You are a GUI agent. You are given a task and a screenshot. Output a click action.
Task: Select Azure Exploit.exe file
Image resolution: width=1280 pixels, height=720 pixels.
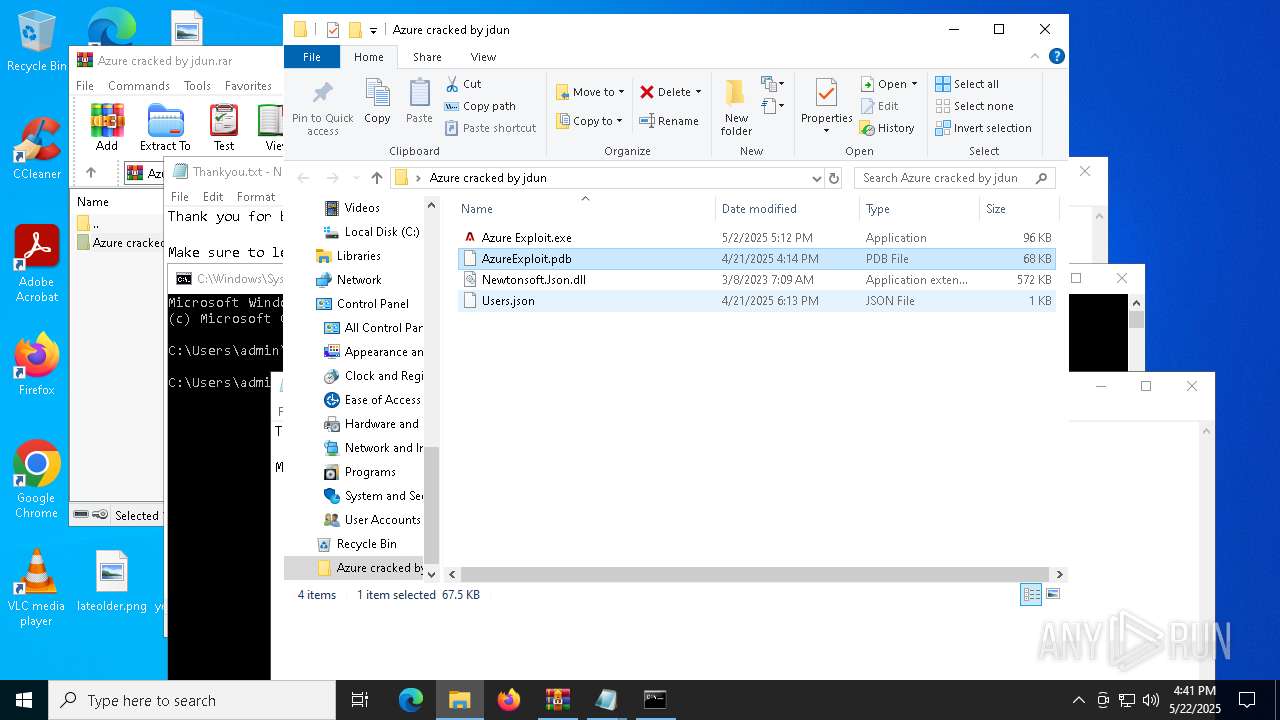tap(757, 238)
